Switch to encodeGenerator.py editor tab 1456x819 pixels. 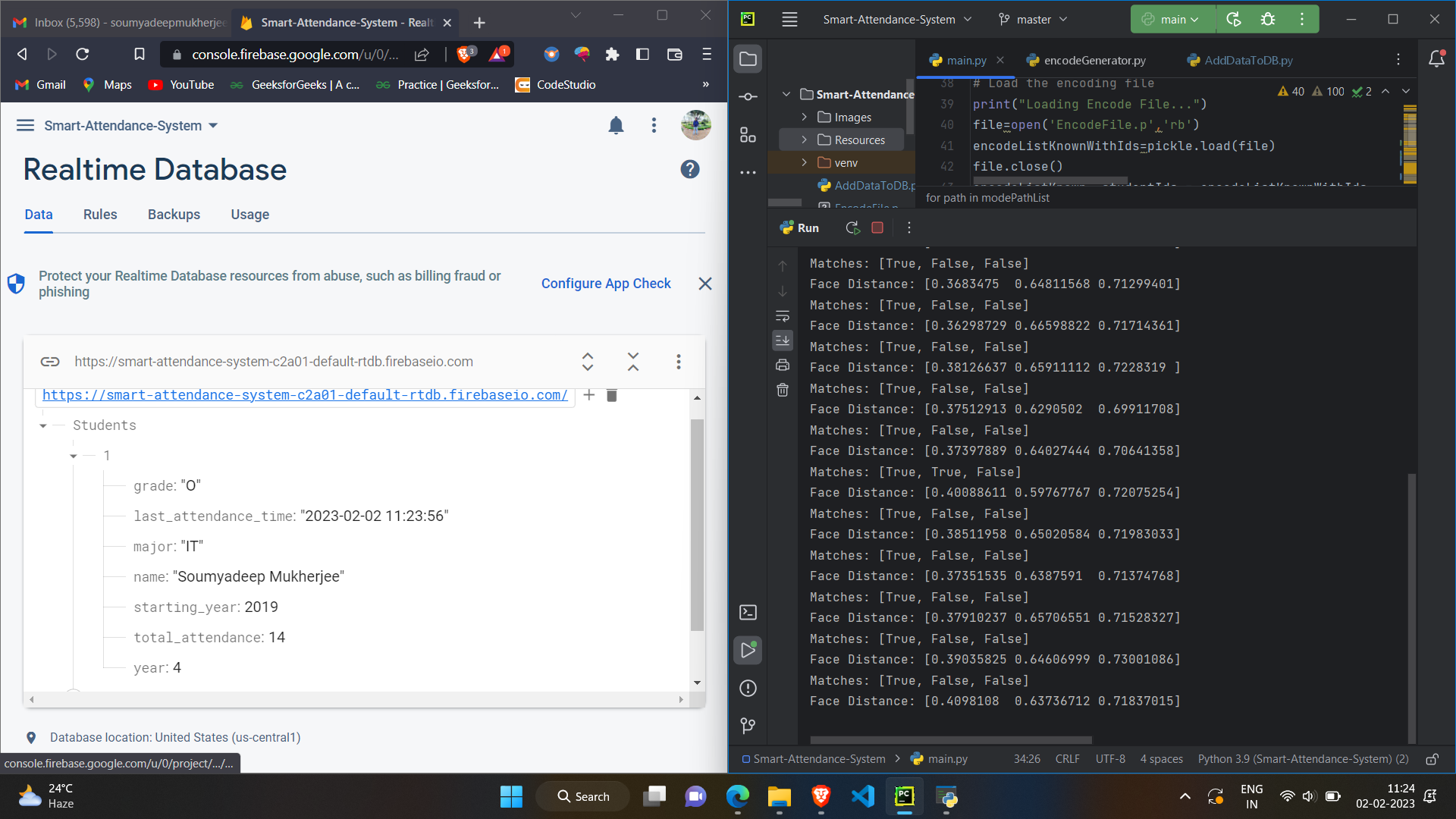coord(1086,60)
